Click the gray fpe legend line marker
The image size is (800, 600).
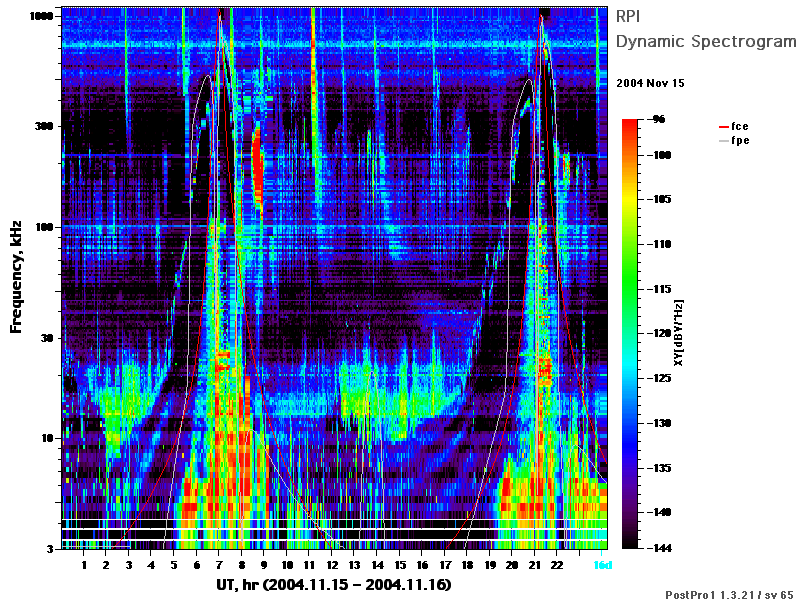coord(723,141)
